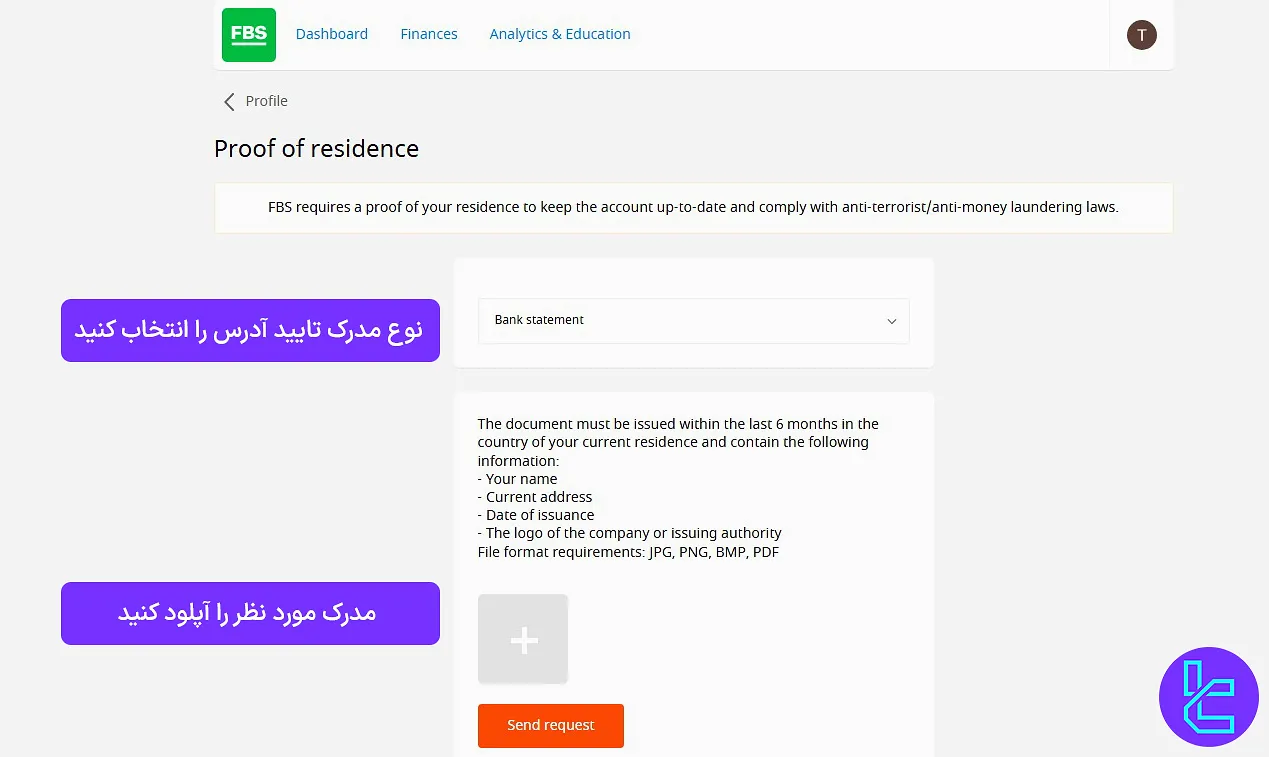Click the anti-money laundering notice banner
The width and height of the screenshot is (1269, 757).
(693, 207)
